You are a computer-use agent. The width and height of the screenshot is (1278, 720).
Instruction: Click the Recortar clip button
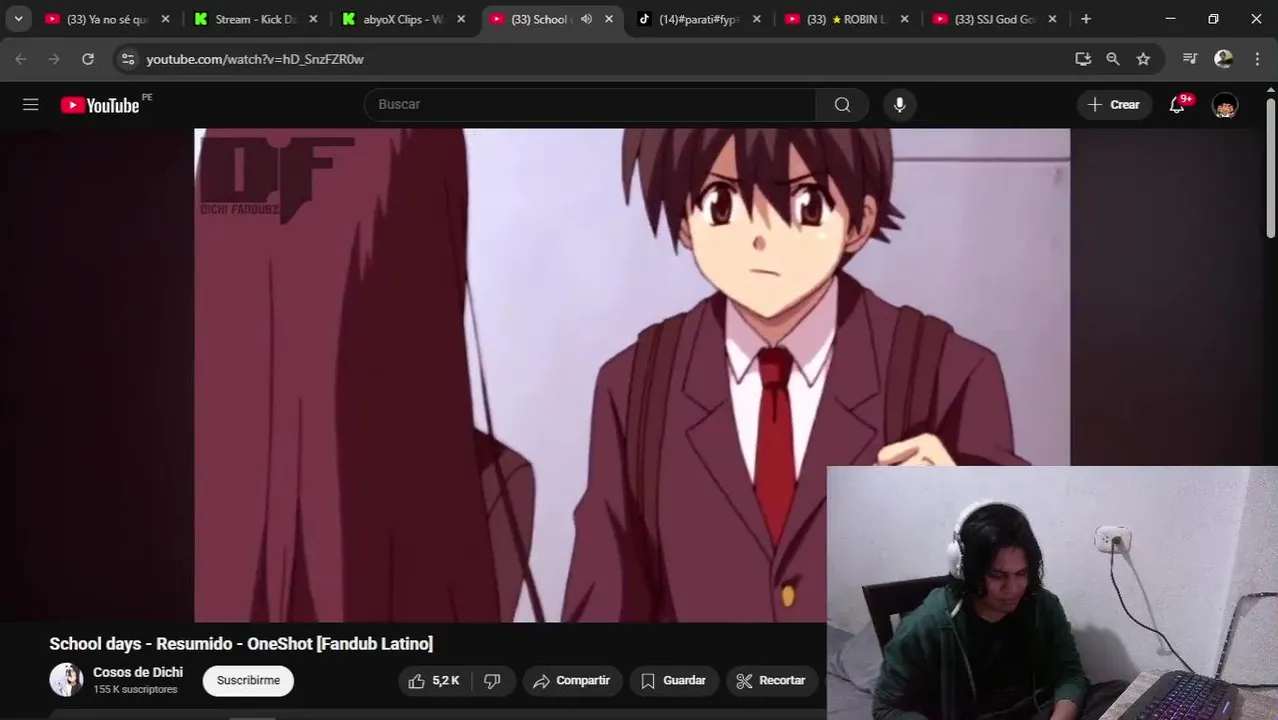771,680
